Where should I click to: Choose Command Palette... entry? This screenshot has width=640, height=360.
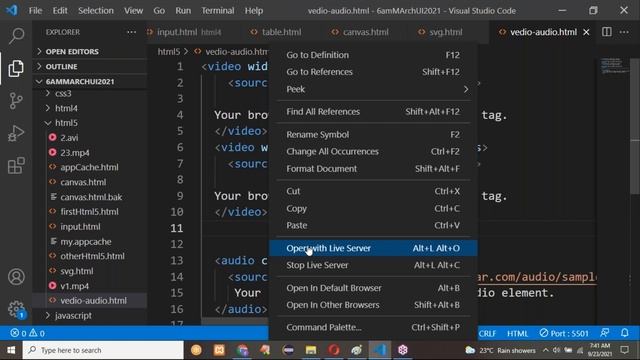coord(373,327)
